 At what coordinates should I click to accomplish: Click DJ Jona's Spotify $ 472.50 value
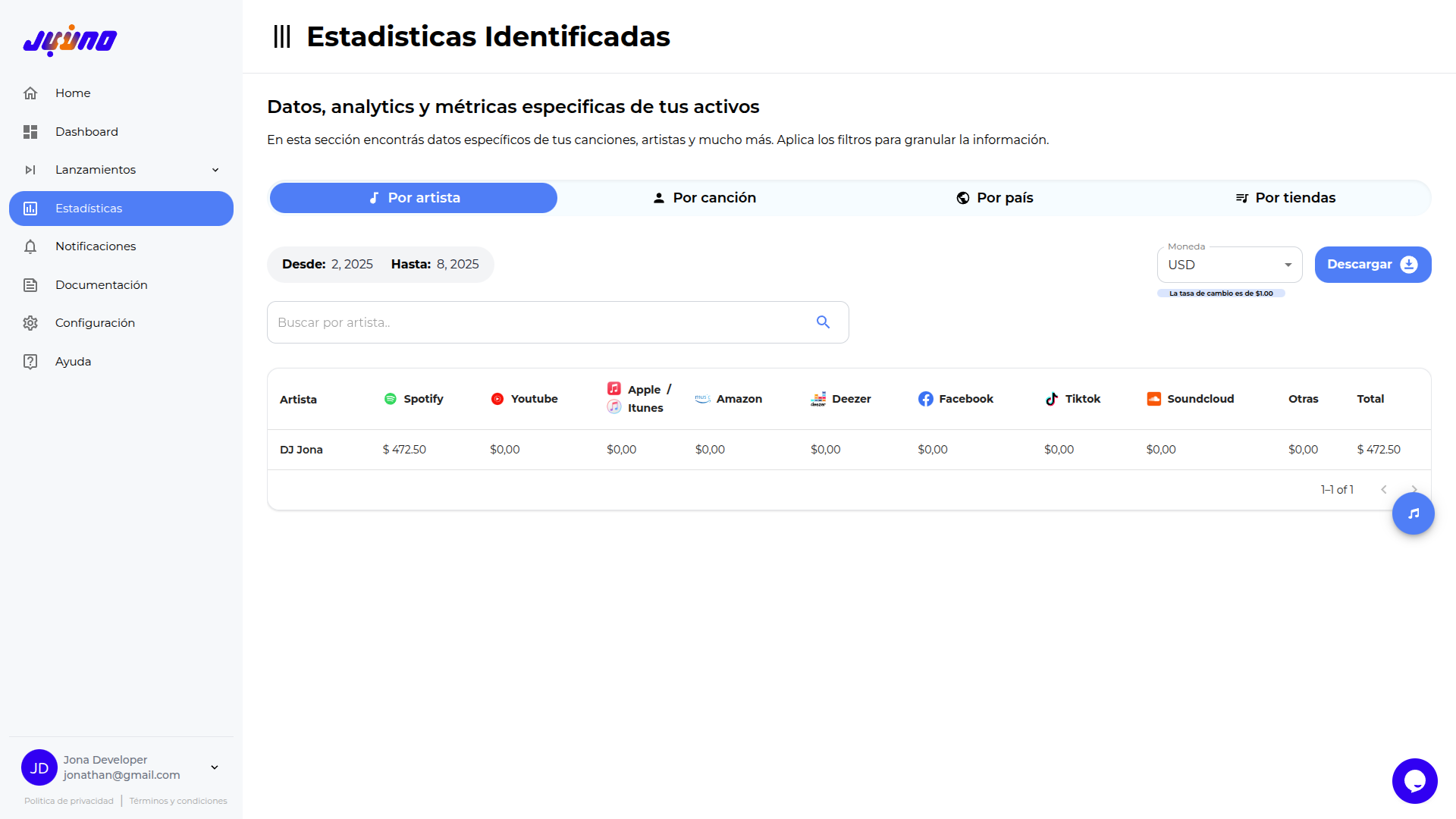click(x=404, y=450)
